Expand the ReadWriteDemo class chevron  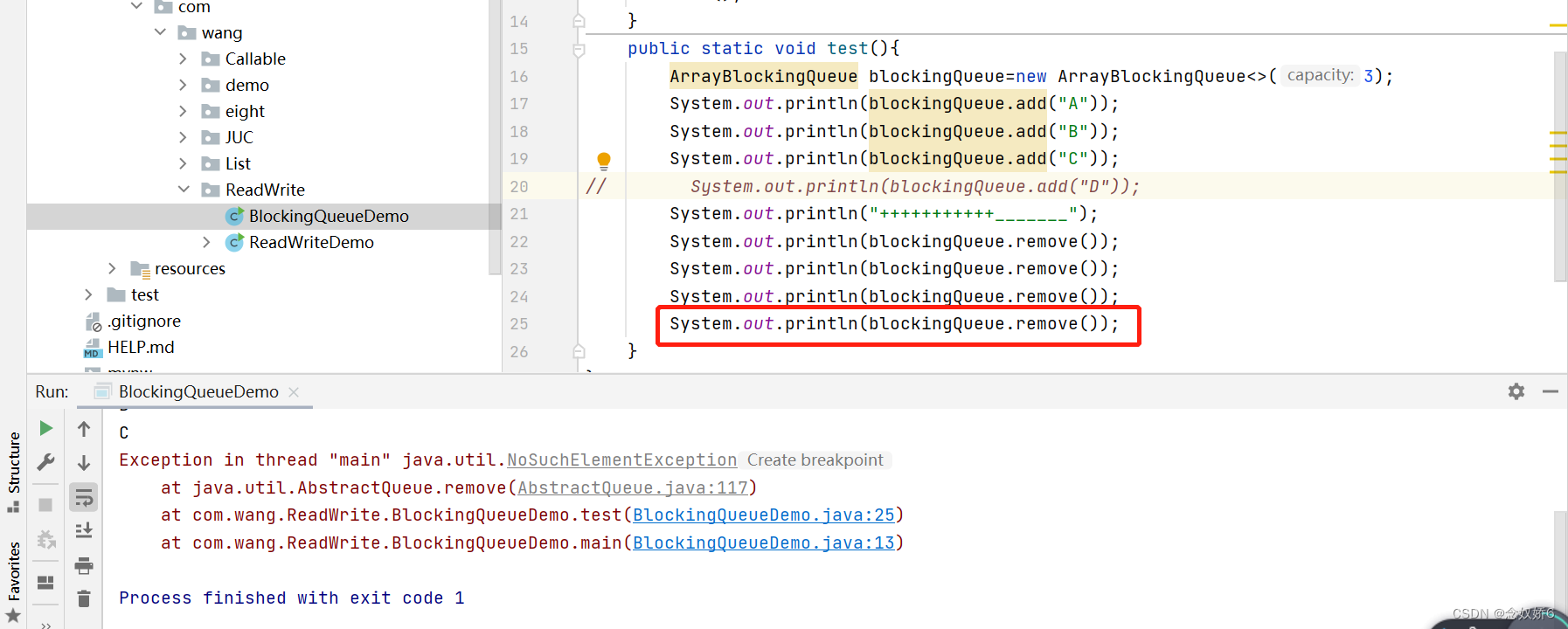click(206, 242)
